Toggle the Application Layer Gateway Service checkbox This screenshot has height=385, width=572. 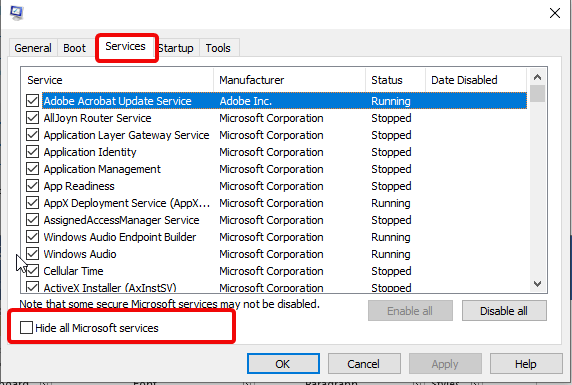coord(32,135)
